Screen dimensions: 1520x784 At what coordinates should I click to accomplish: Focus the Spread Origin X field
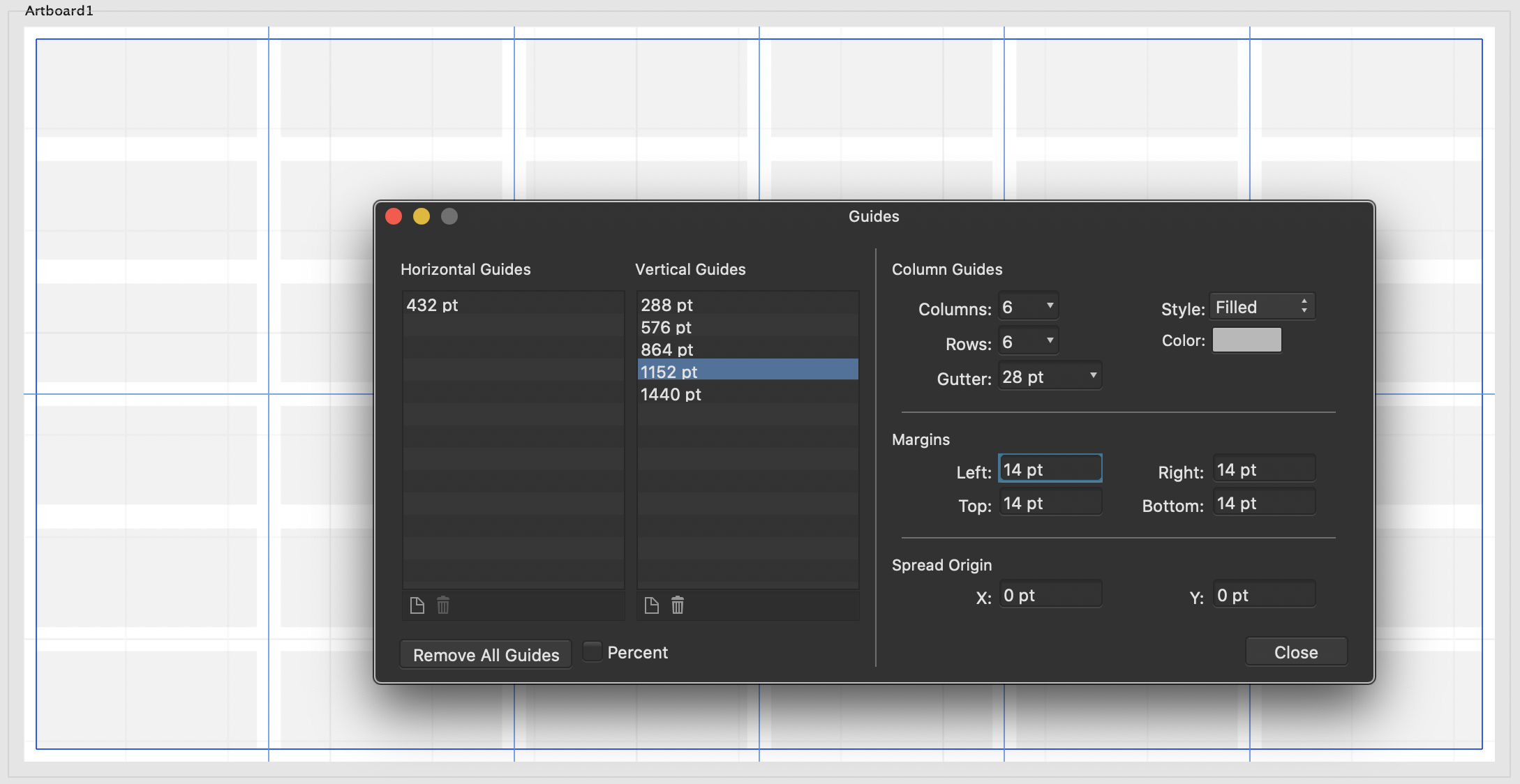(1050, 594)
